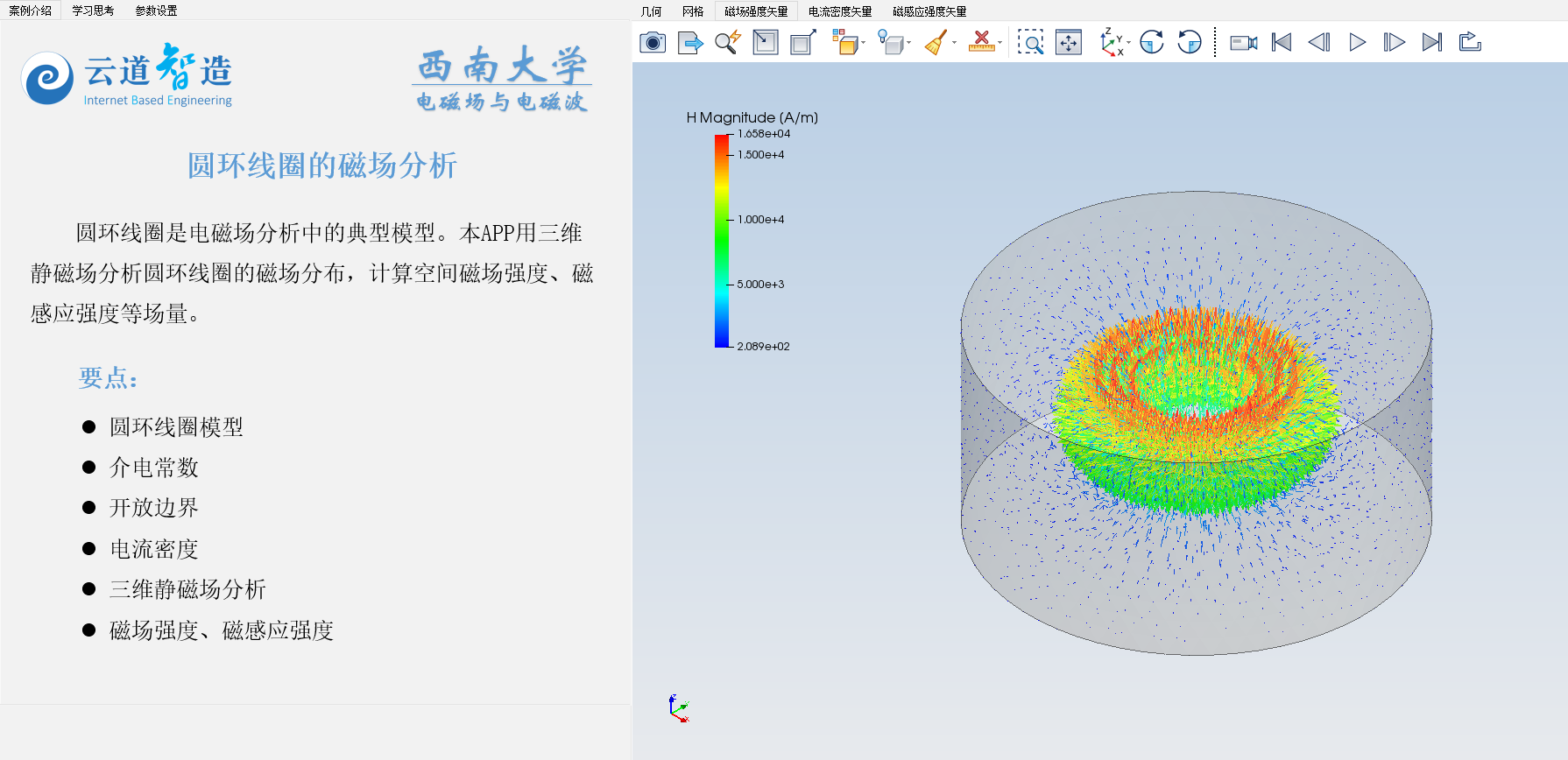Click the bullet text 介电常数
The image size is (1568, 760).
pyautogui.click(x=154, y=468)
